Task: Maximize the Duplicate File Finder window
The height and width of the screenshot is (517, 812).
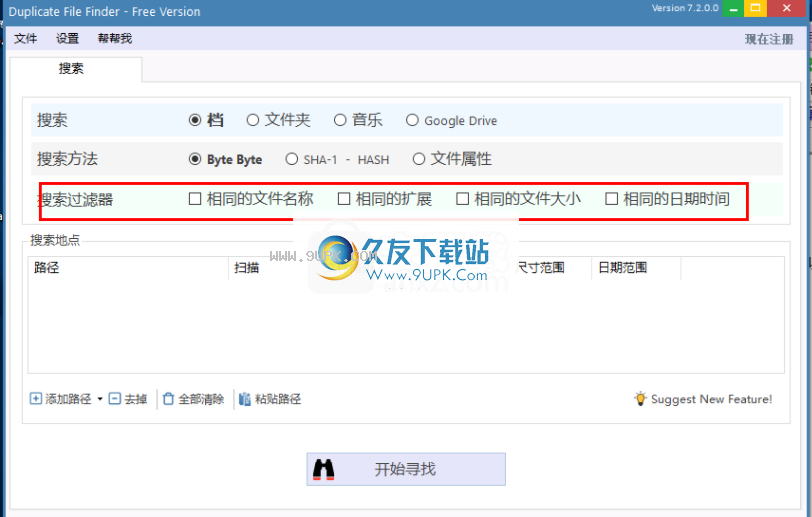Action: pos(756,8)
